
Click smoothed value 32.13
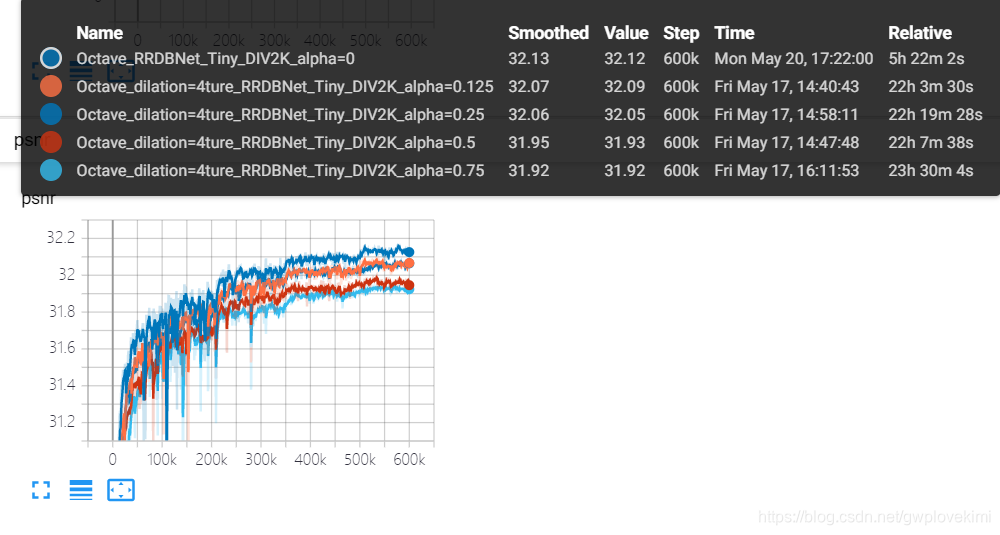(x=529, y=59)
